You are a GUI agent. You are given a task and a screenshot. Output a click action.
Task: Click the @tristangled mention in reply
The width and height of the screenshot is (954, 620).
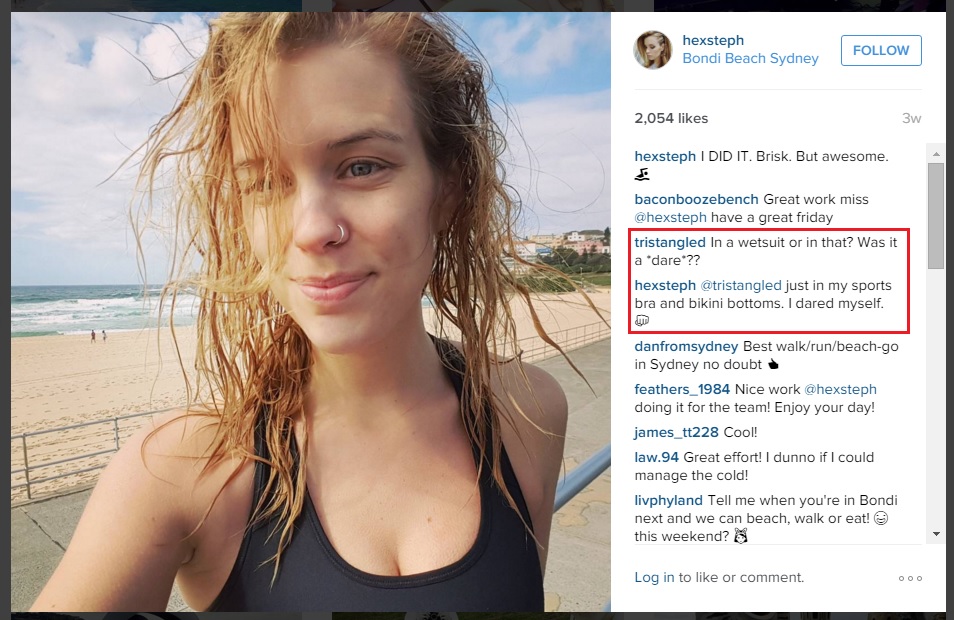pos(740,285)
